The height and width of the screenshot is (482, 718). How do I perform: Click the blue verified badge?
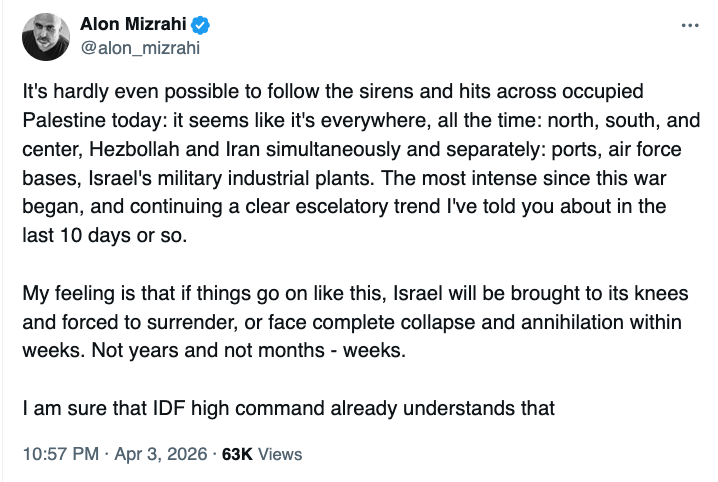coord(199,25)
